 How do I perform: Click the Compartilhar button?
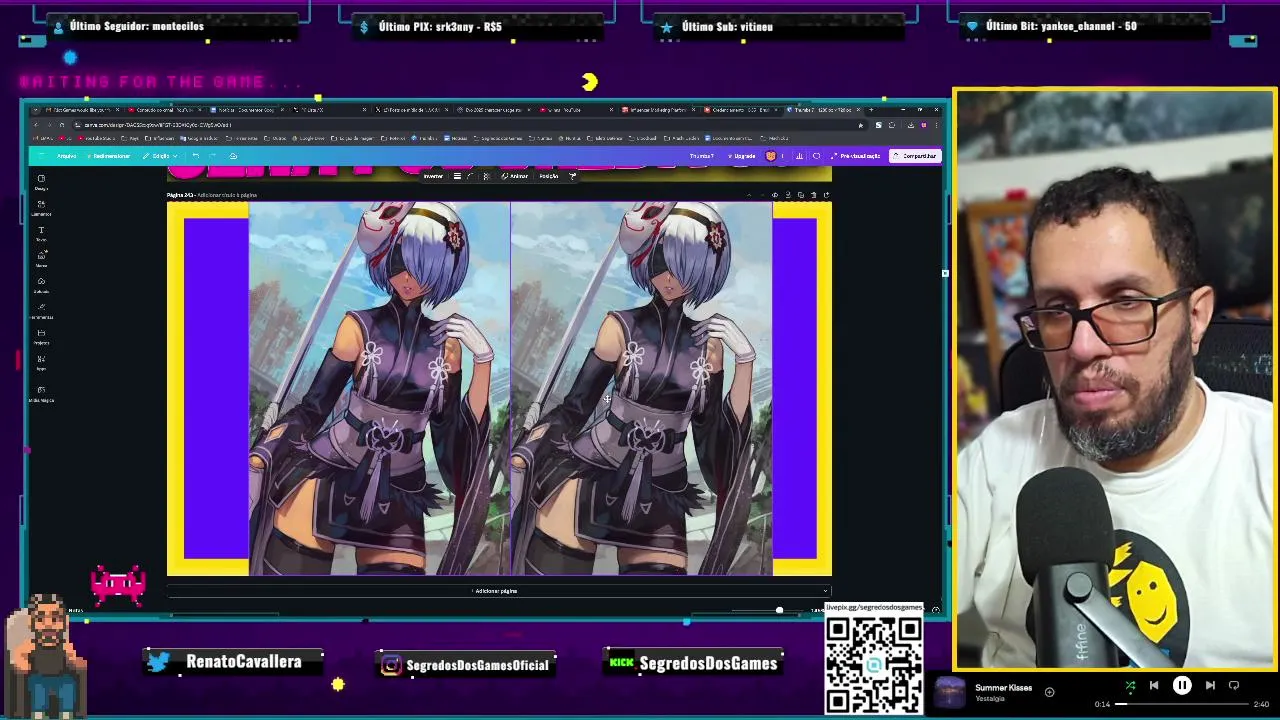915,156
